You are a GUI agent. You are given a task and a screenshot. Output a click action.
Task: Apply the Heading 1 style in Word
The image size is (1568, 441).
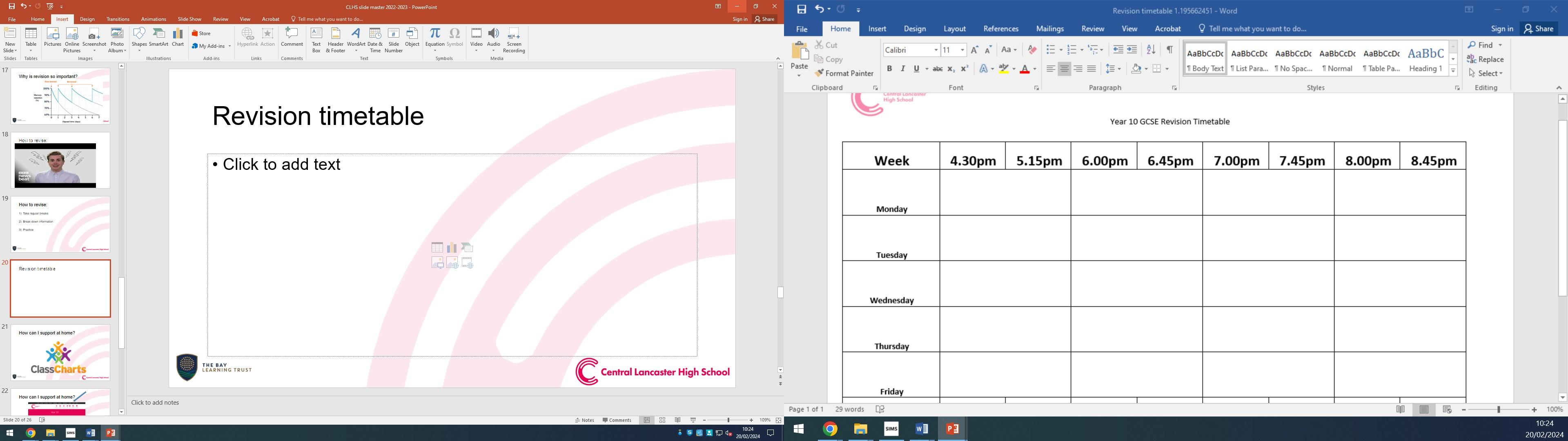1425,59
